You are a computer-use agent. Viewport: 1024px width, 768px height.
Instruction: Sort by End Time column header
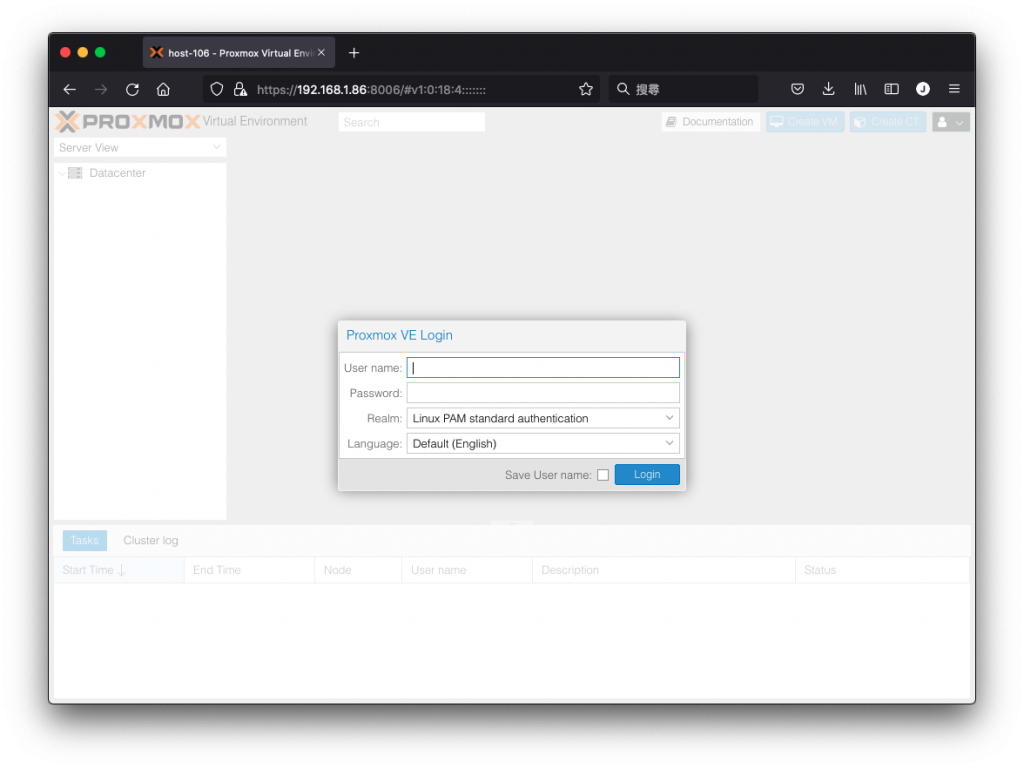pos(249,570)
